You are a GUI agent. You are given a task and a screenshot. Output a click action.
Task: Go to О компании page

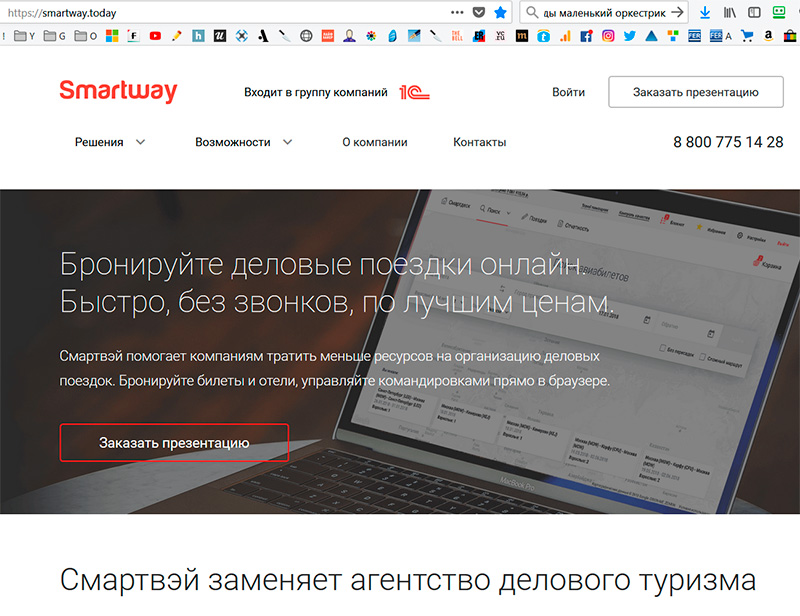point(374,142)
